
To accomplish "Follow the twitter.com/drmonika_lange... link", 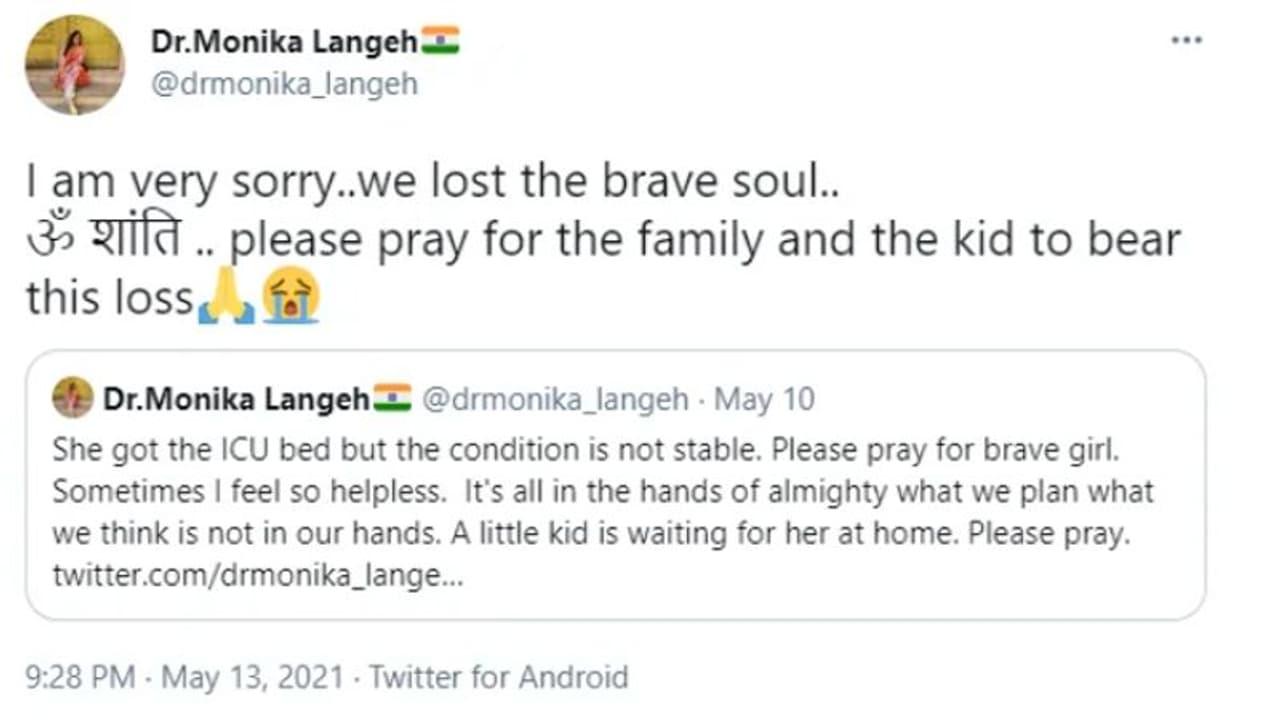I will click(258, 577).
